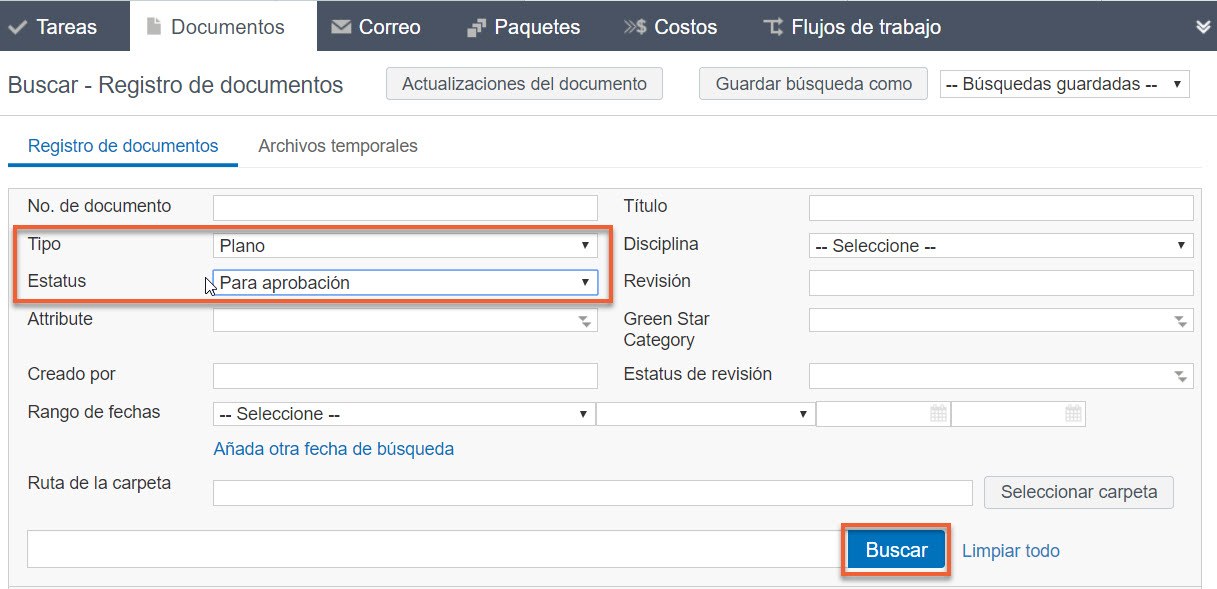Screen dimensions: 1217x589
Task: Select the Registro de documentos sub-tab
Action: click(123, 146)
